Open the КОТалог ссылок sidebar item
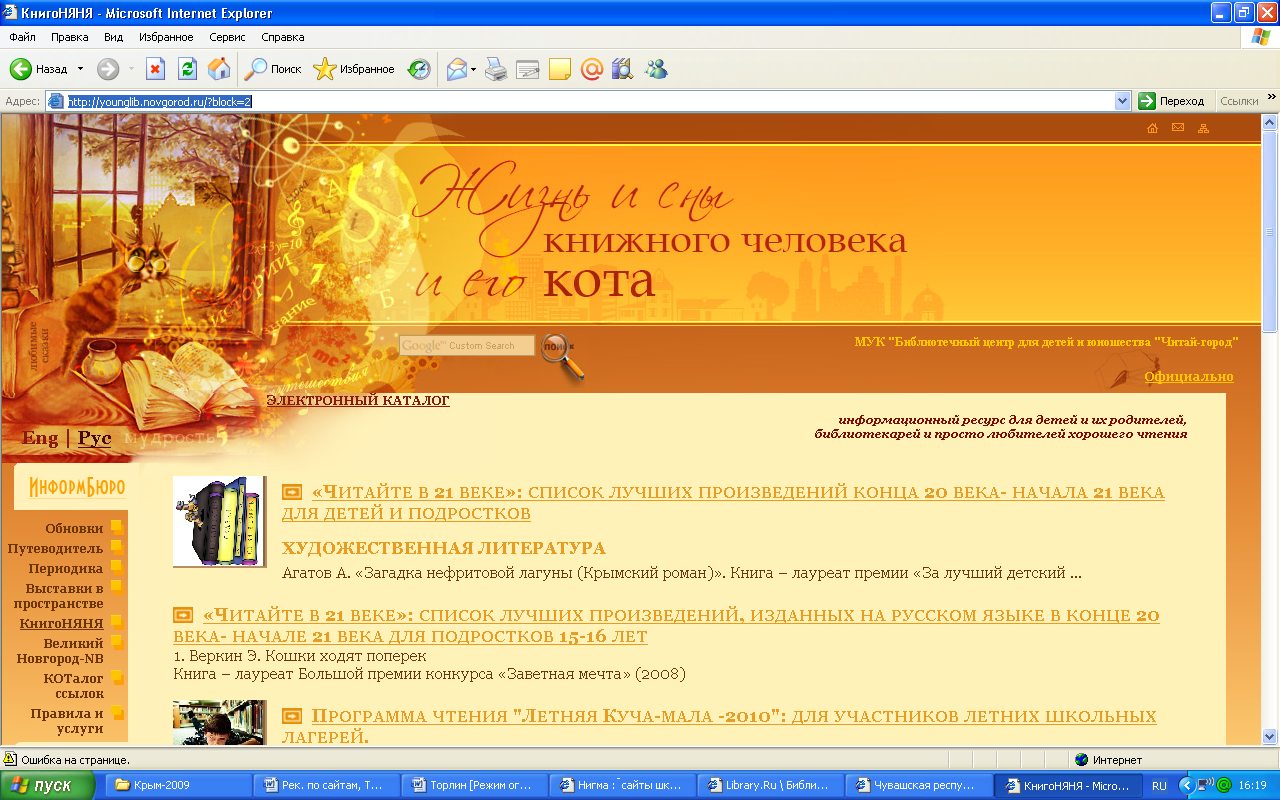Viewport: 1280px width, 800px height. [74, 686]
